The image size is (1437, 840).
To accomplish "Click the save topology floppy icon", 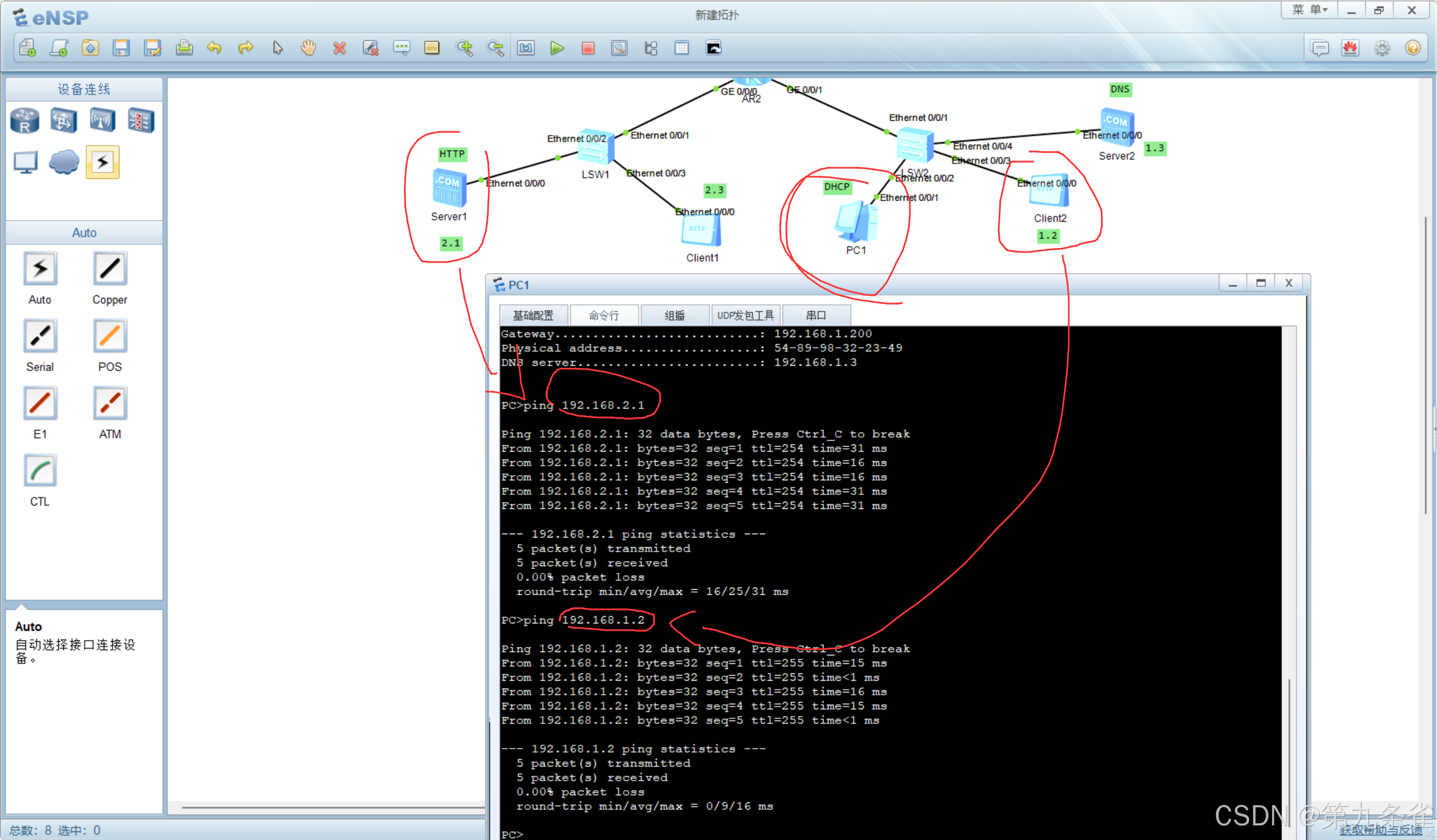I will tap(121, 48).
